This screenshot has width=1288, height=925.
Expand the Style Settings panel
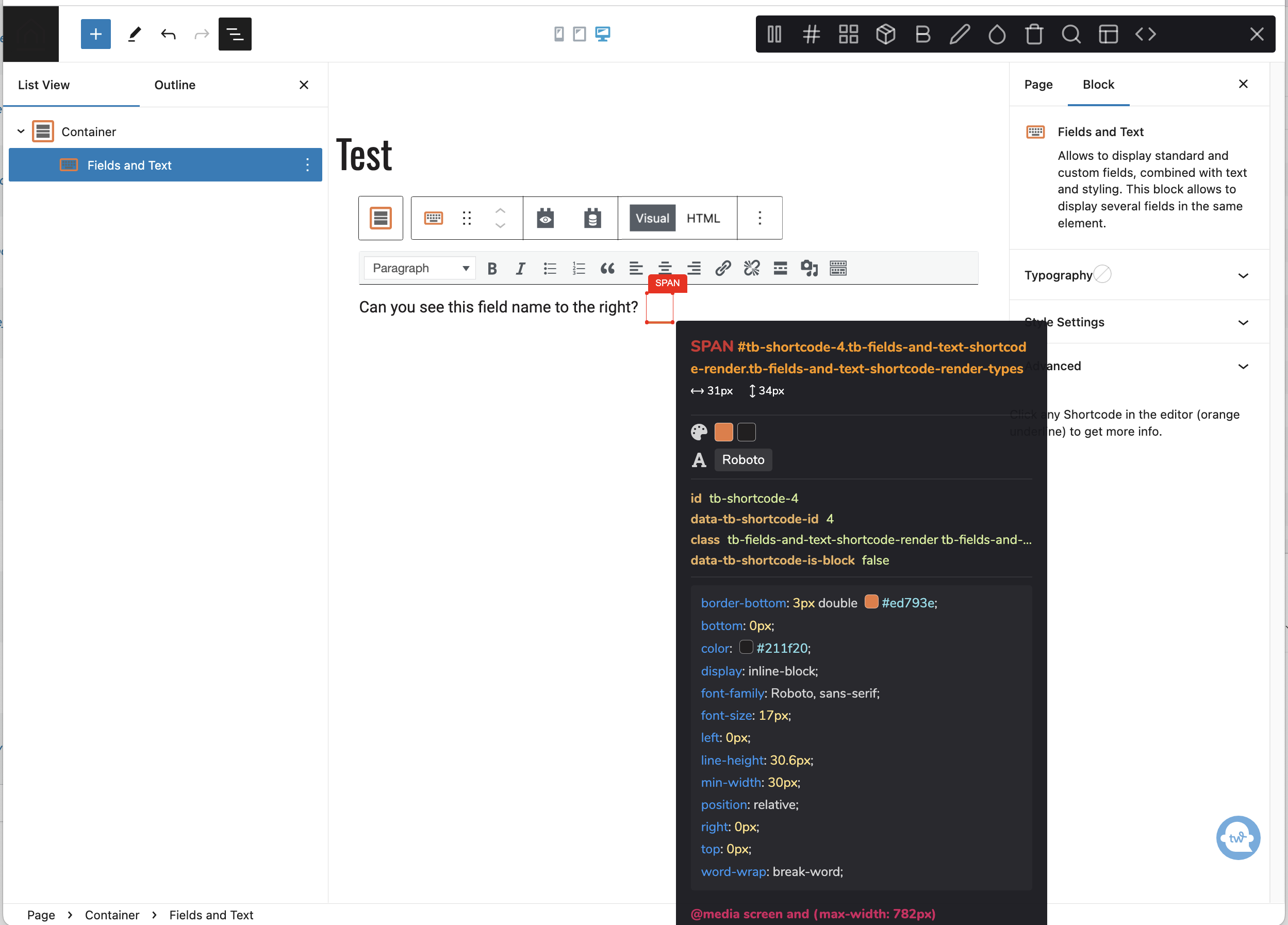(1139, 322)
